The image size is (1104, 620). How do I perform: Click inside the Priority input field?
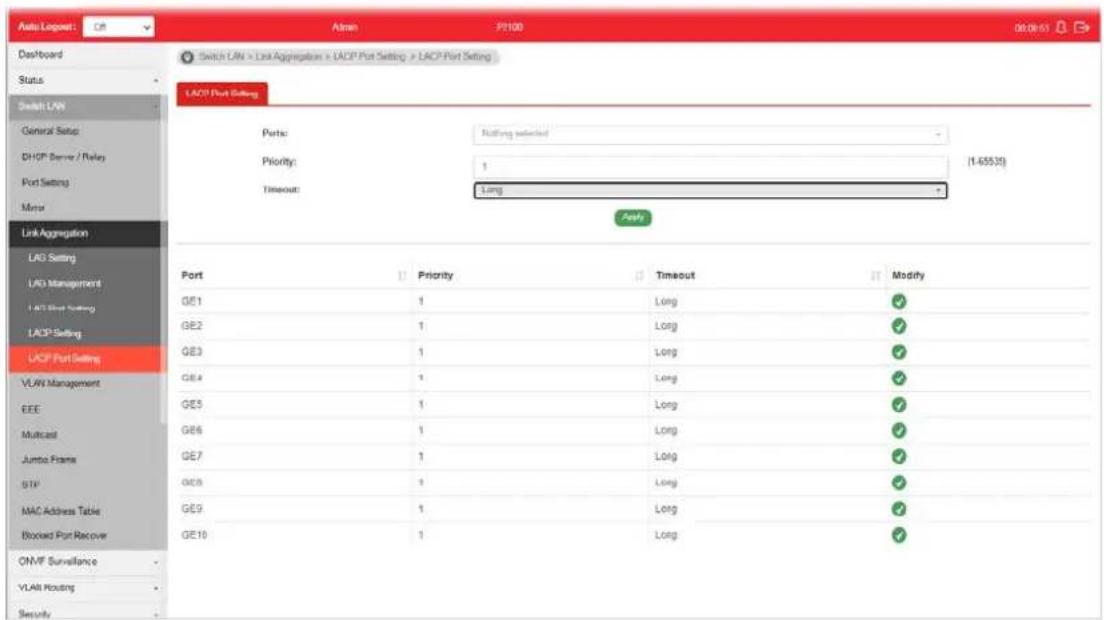tap(710, 166)
